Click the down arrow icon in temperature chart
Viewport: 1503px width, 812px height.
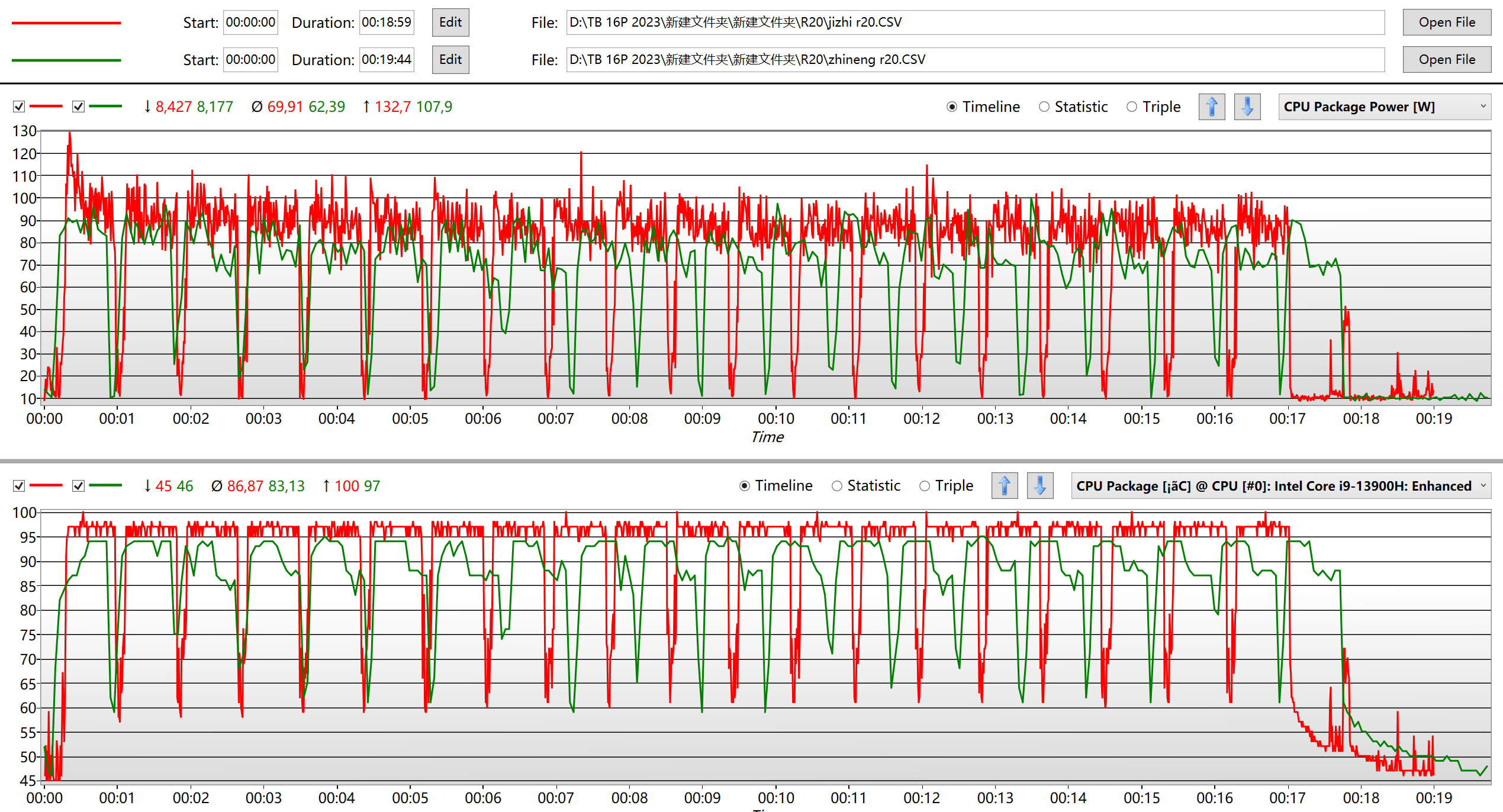tap(1039, 486)
